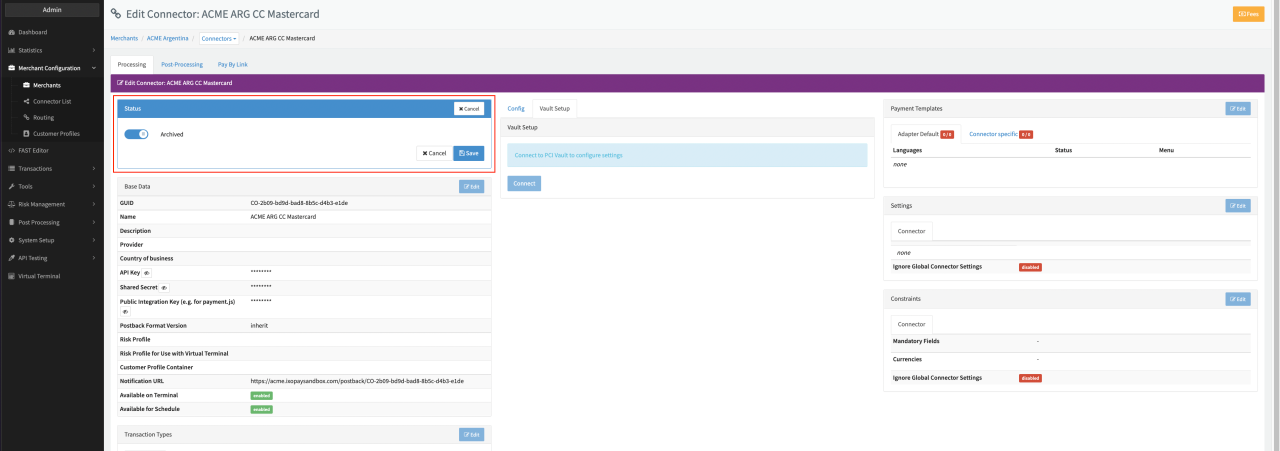Click the ACME Argentina breadcrumb link

click(168, 38)
